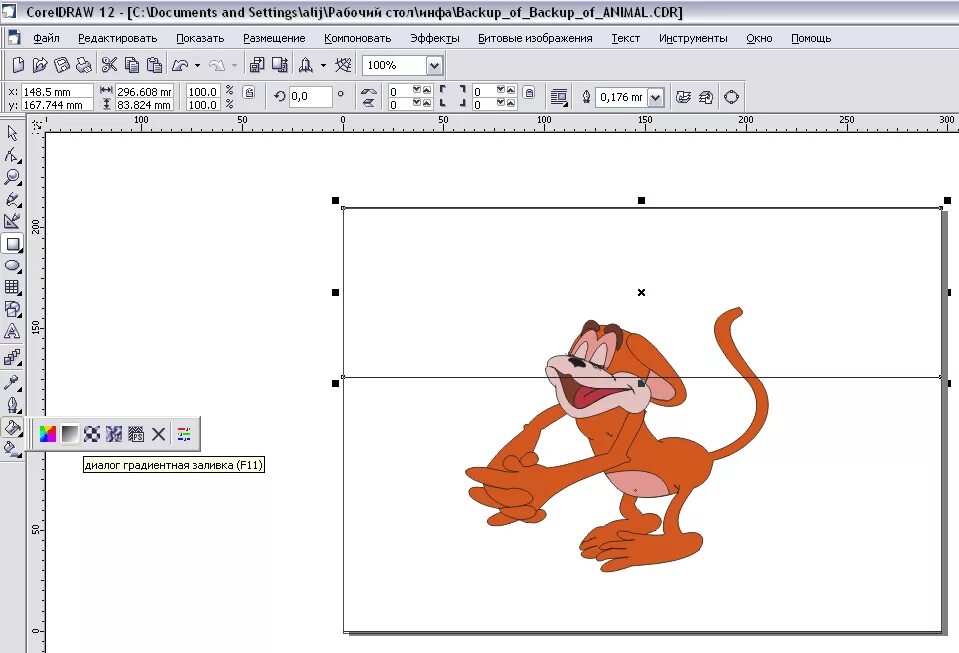This screenshot has width=959, height=653.
Task: Open the Битовые изображения menu
Action: pyautogui.click(x=535, y=38)
